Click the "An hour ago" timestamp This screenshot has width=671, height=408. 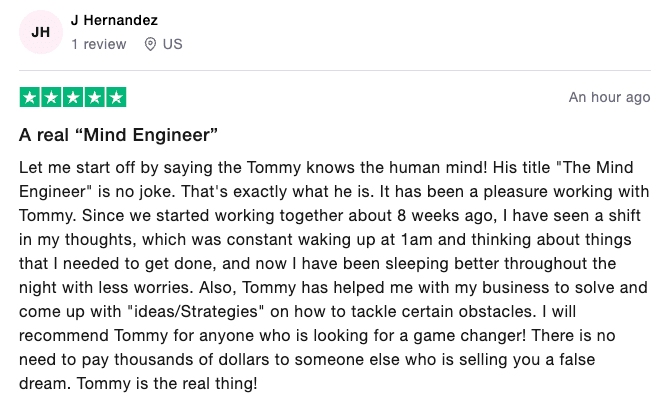[x=609, y=97]
